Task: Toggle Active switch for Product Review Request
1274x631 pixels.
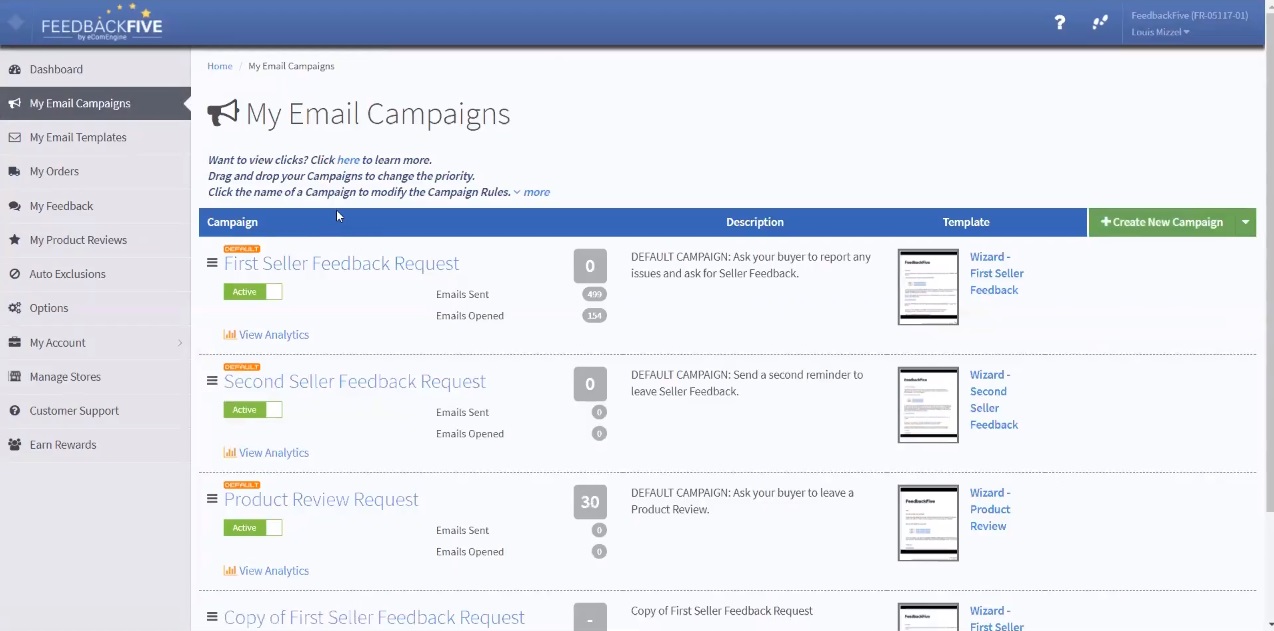Action: click(x=253, y=528)
